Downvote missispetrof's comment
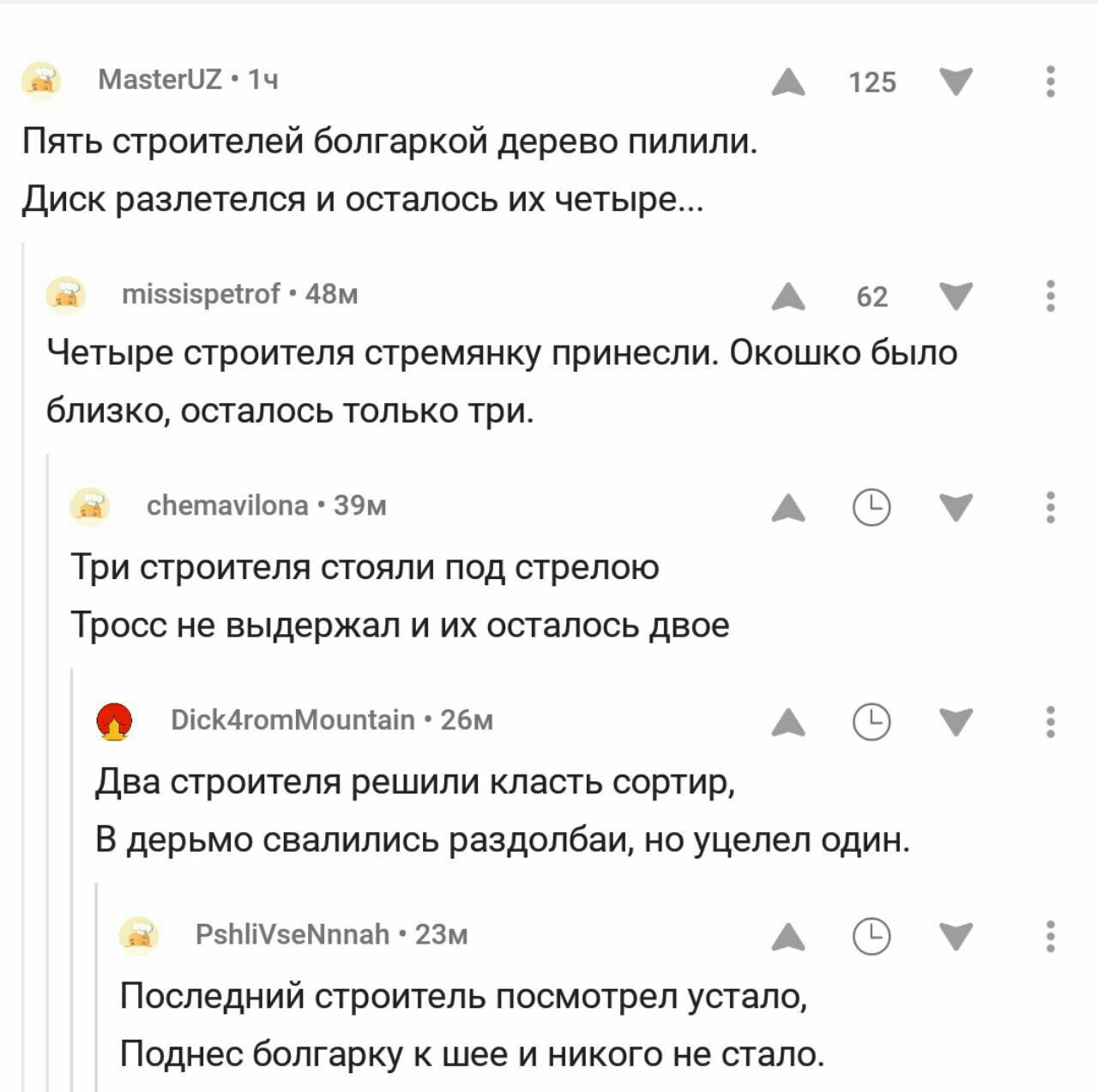The image size is (1098, 1092). (x=956, y=297)
